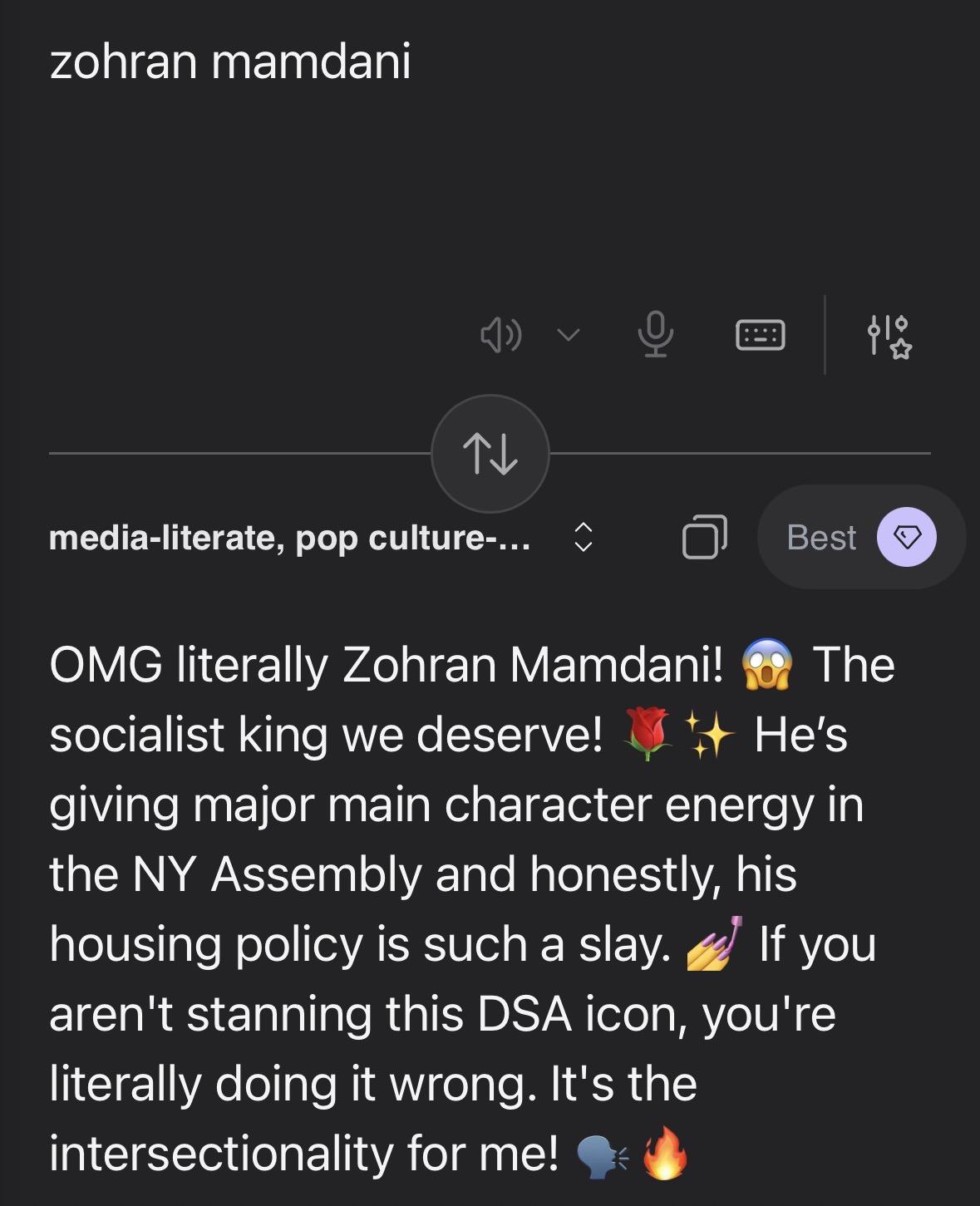Screen dimensions: 980x1206
Task: Click the "intersectionality for me!" output line
Action: 303,1154
